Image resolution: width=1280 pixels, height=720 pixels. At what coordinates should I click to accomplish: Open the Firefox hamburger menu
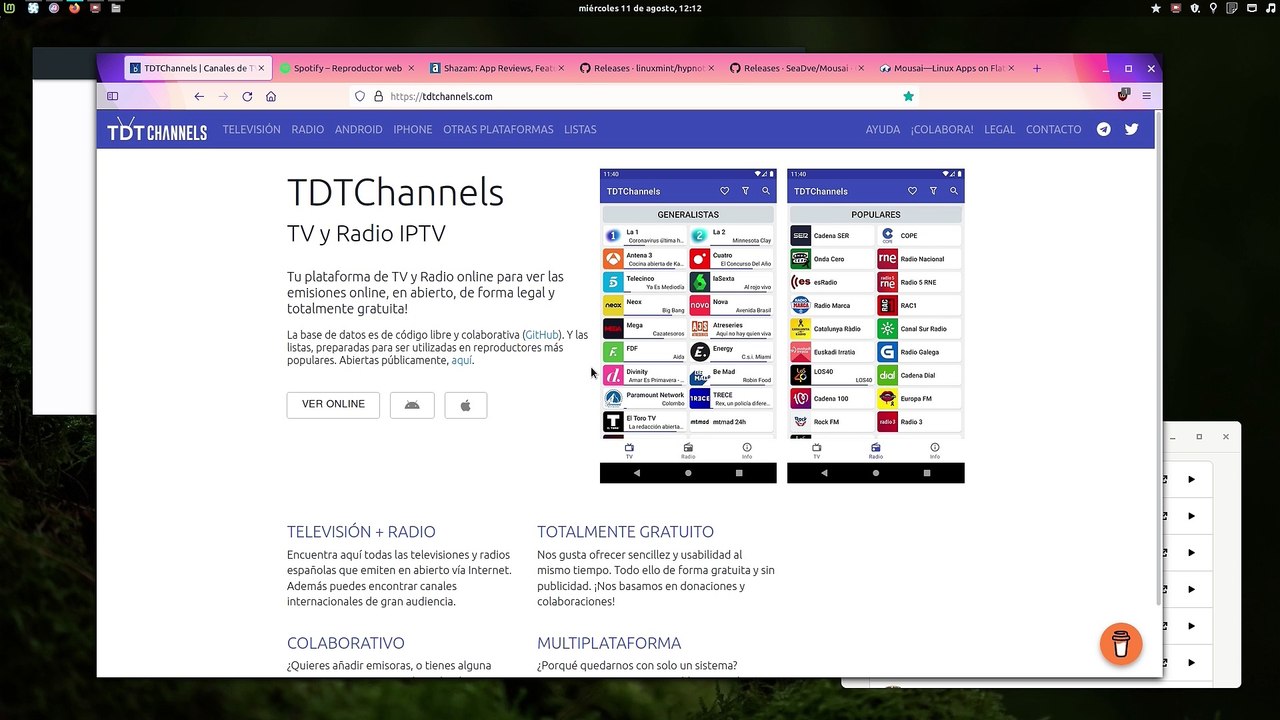tap(1146, 96)
